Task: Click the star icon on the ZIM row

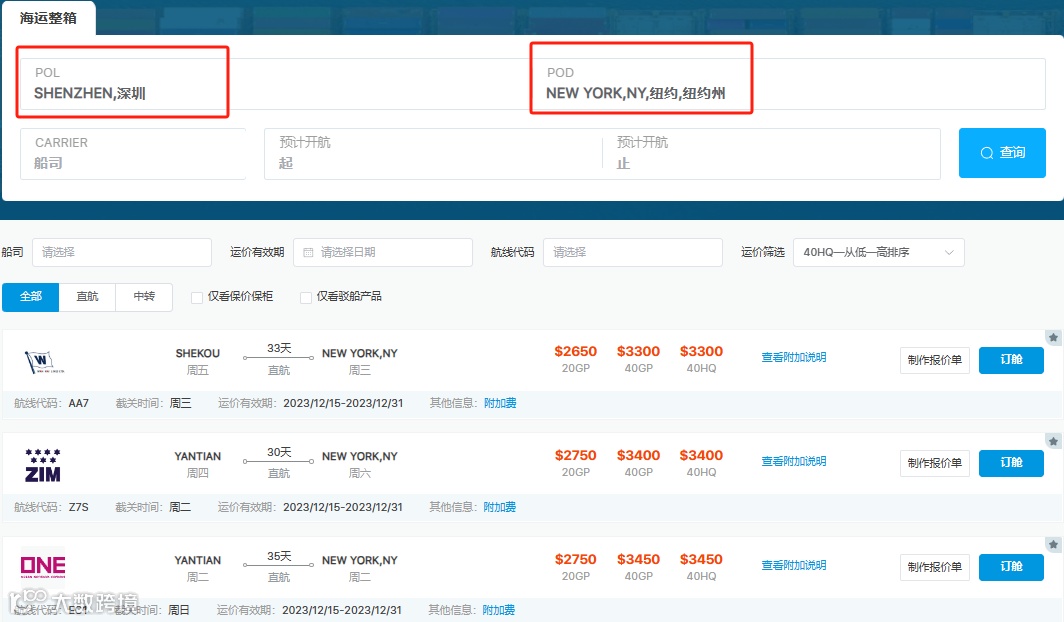Action: [1052, 440]
